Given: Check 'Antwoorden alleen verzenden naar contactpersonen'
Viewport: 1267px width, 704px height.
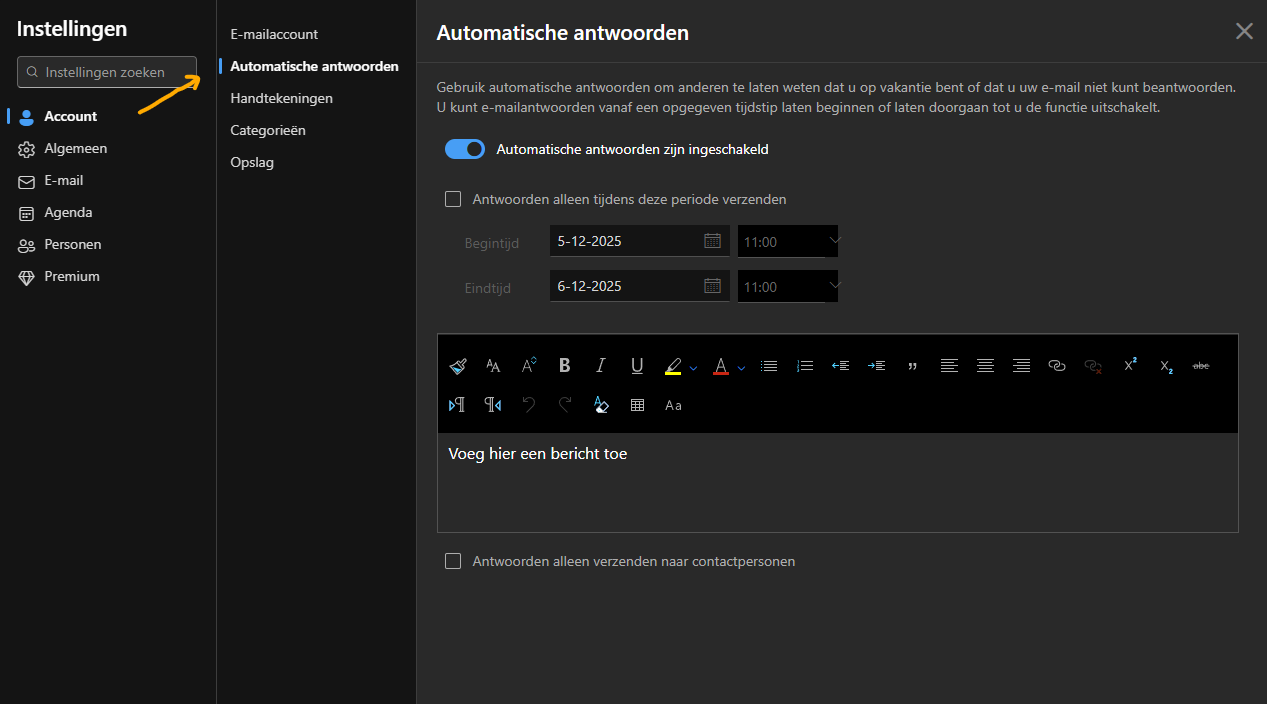Looking at the screenshot, I should pos(453,561).
